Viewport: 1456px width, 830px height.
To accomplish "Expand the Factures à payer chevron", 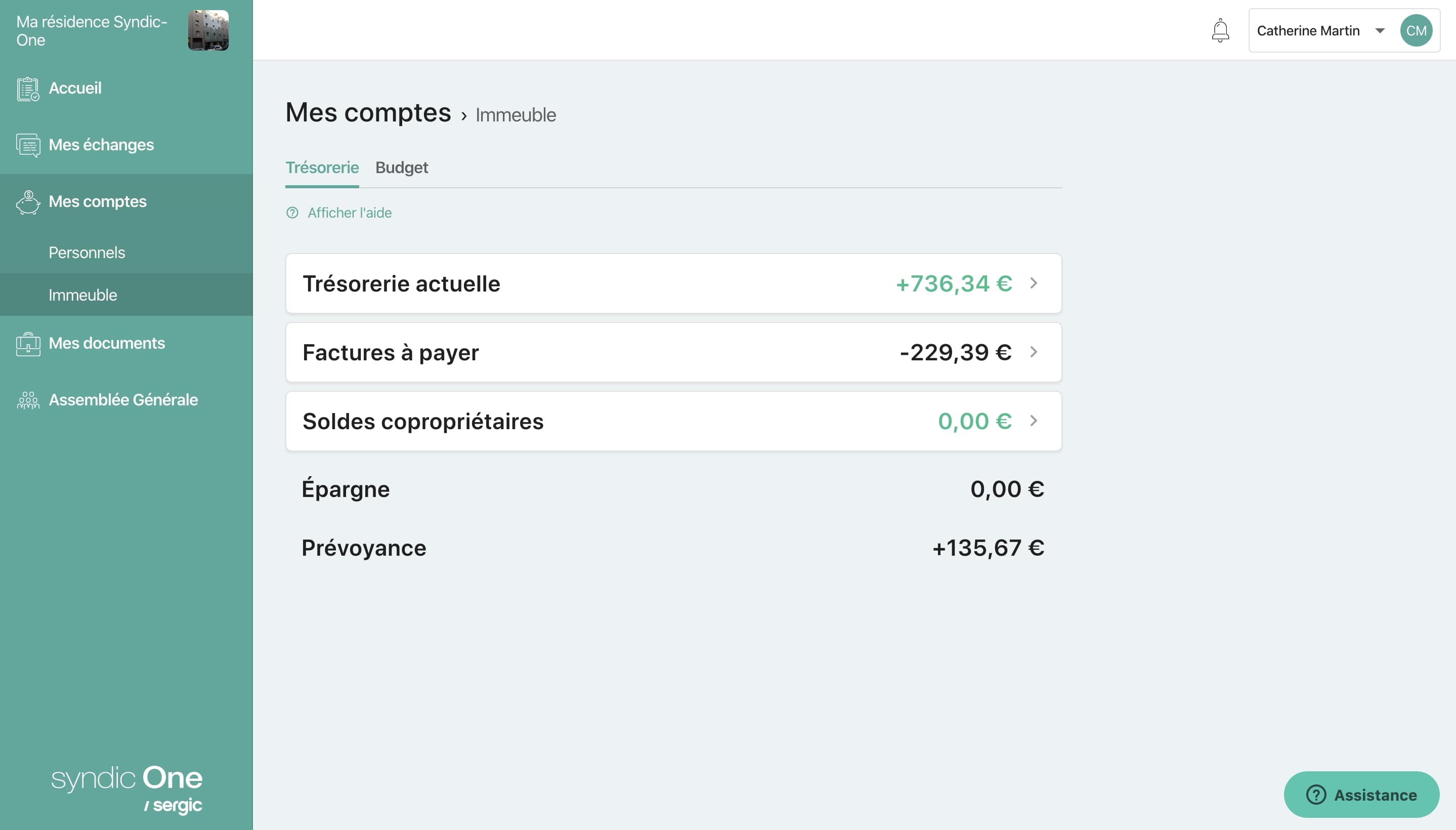I will coord(1034,352).
